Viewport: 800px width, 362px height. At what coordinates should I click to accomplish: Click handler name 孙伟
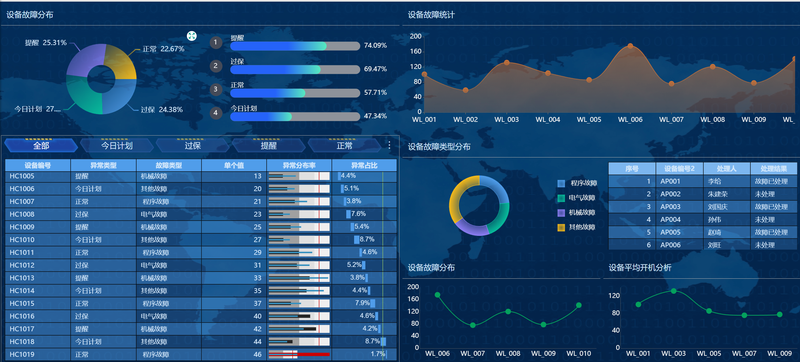coord(714,220)
